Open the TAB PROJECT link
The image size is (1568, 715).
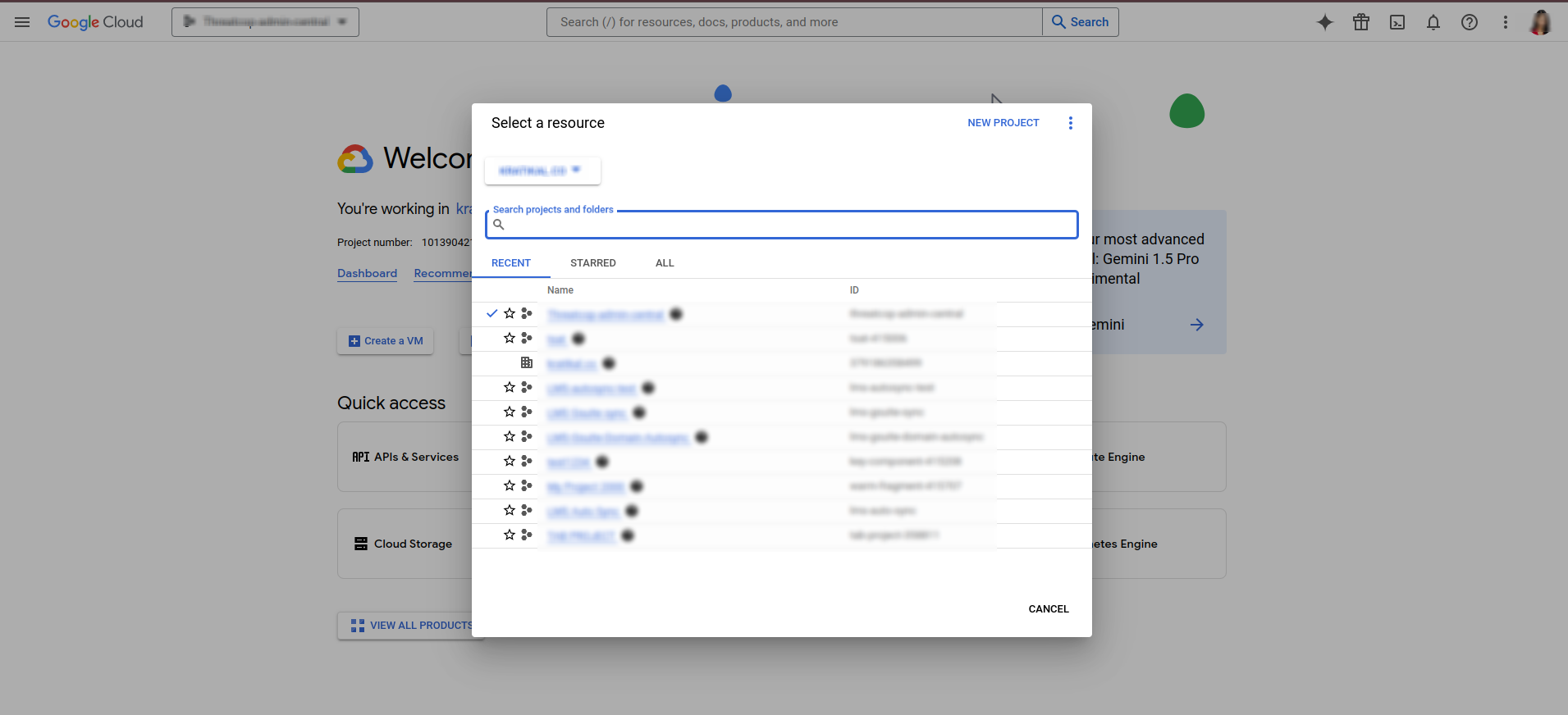pos(581,536)
